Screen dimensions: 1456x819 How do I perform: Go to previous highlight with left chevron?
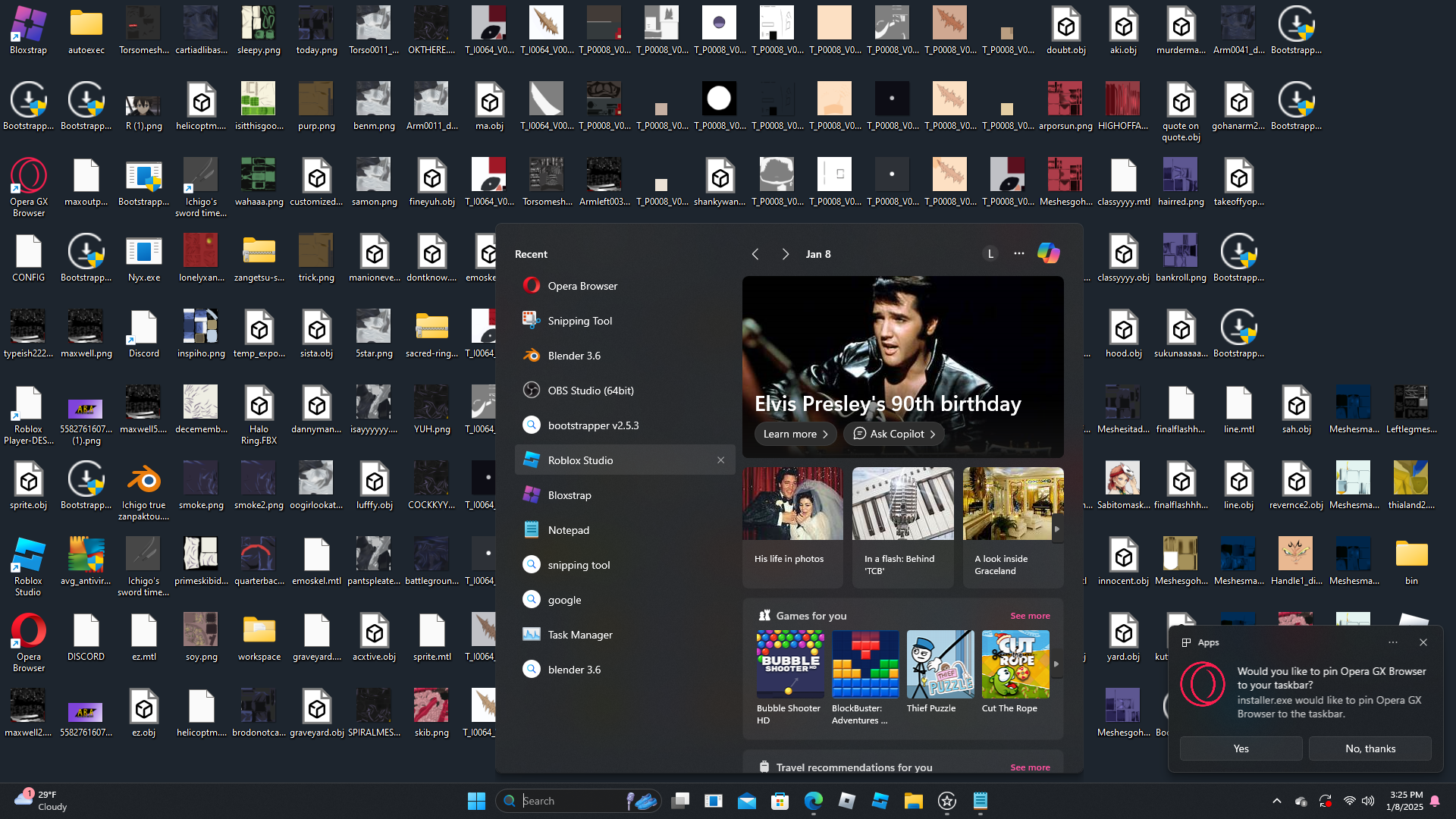pos(755,254)
